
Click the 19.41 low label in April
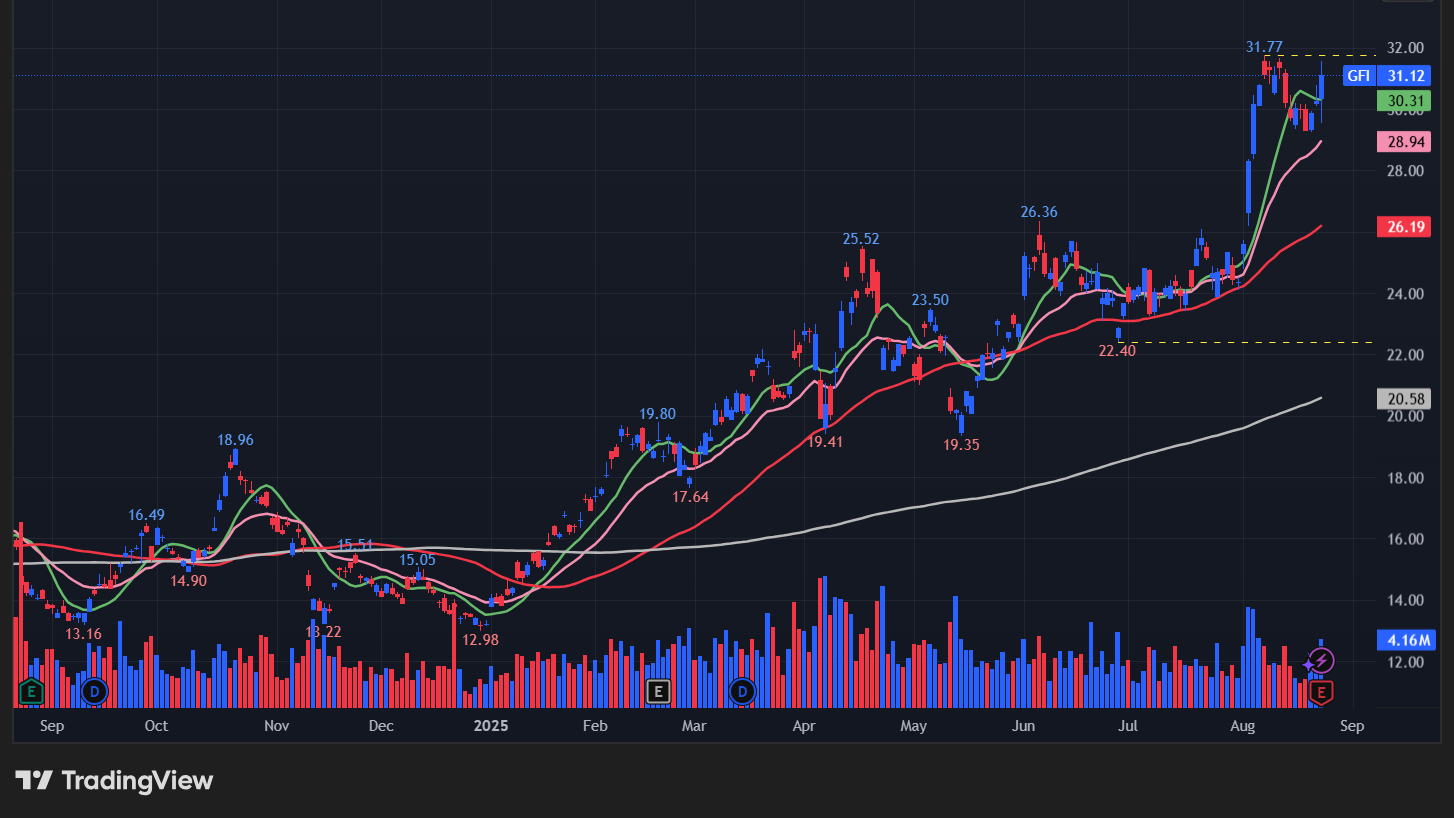click(825, 441)
